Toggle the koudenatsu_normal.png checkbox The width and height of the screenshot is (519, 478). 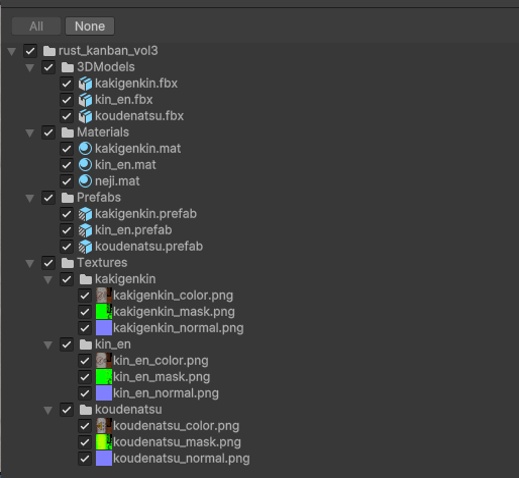(85, 459)
